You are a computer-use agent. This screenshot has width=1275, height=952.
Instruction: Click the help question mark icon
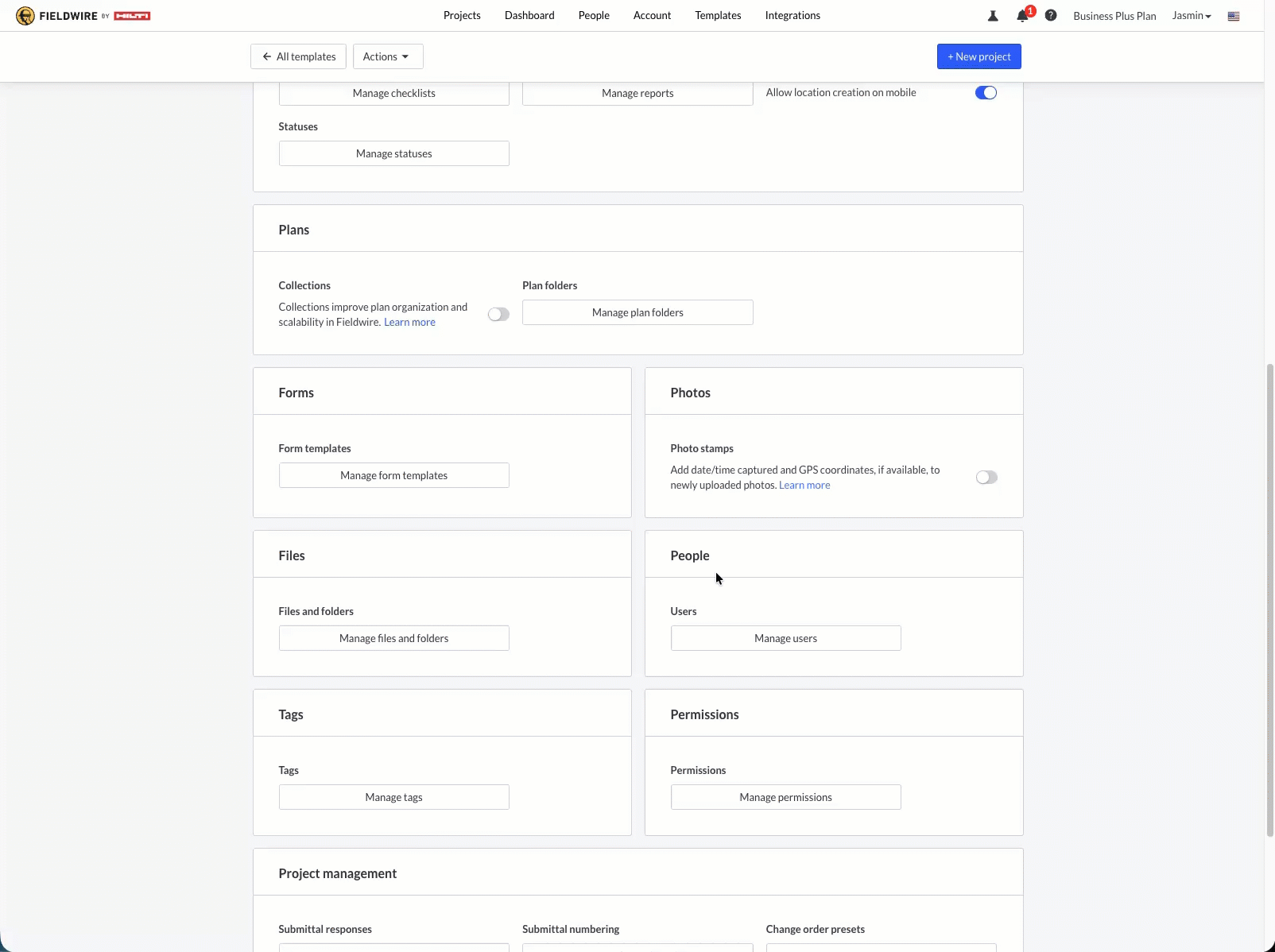click(1051, 16)
